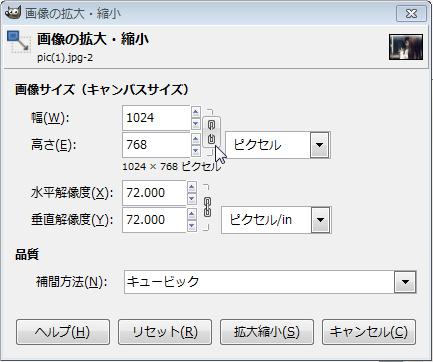The height and width of the screenshot is (362, 433).
Task: Click the 'pic(1).jpg-2' filename text
Action: coord(65,58)
